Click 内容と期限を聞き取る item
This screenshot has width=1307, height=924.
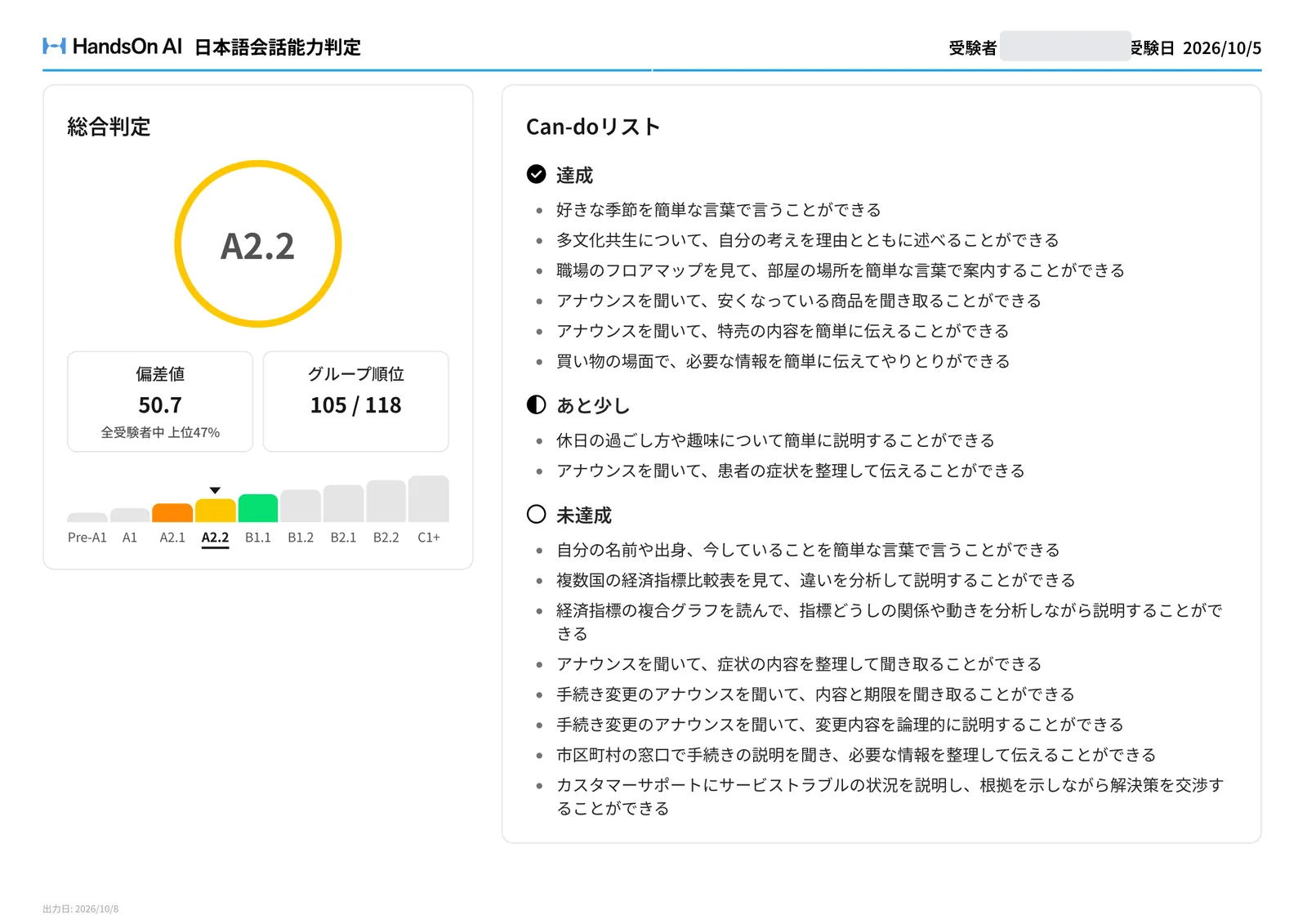(x=816, y=694)
